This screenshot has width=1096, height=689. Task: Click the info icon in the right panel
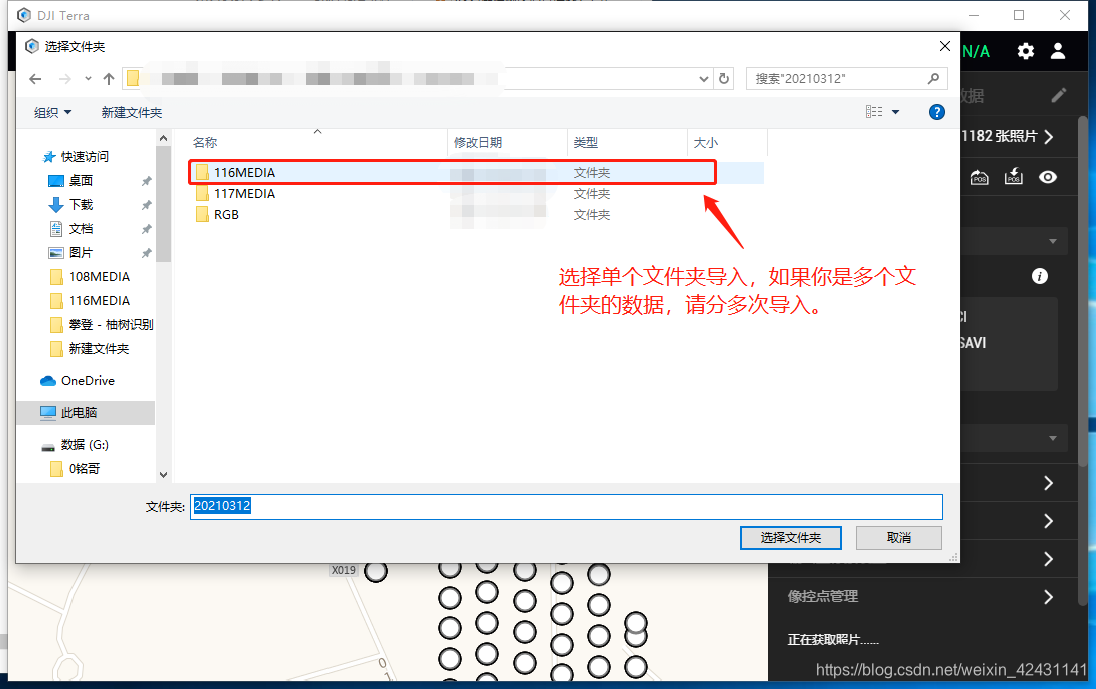[x=1039, y=277]
